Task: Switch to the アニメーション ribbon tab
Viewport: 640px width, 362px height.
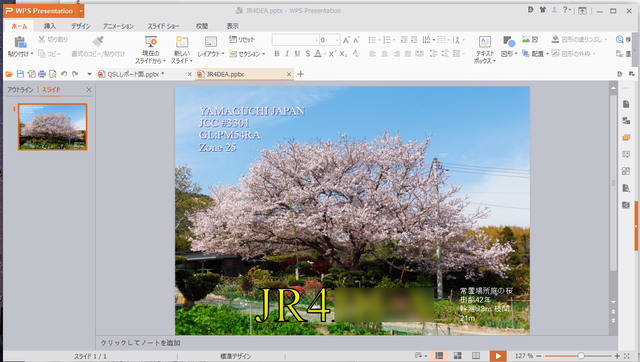Action: (x=118, y=26)
